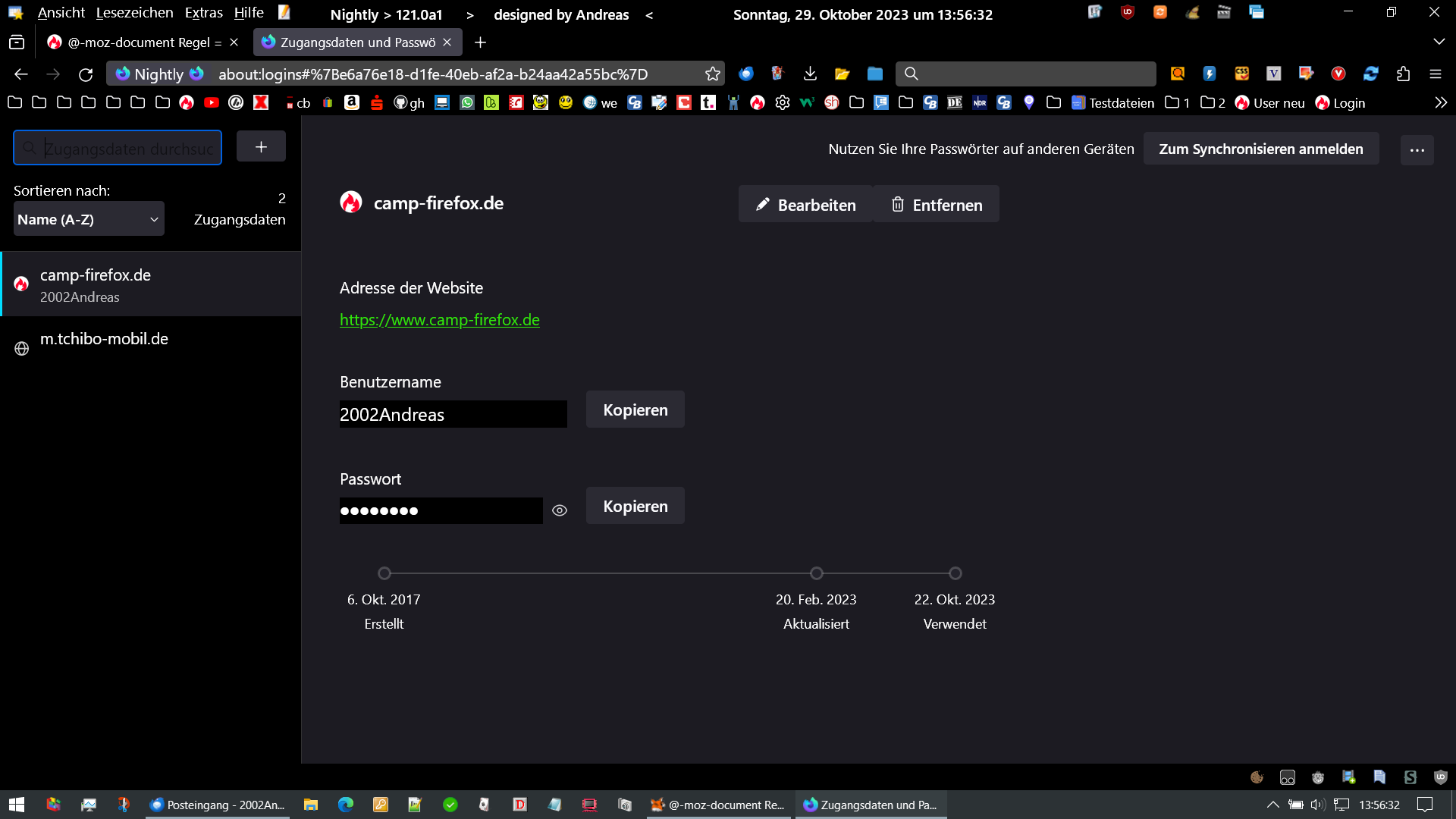The width and height of the screenshot is (1456, 819).
Task: Open the Lesezeichen menu
Action: (134, 13)
